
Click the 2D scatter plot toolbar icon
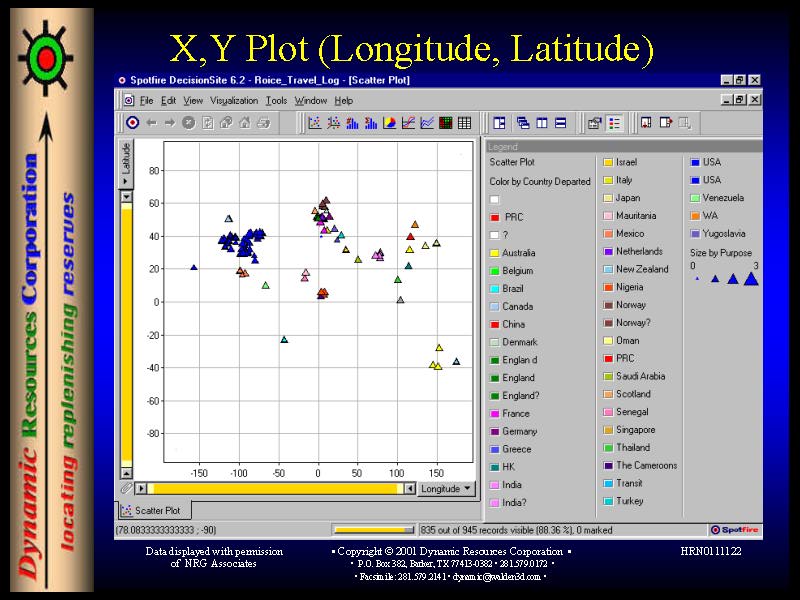click(x=314, y=123)
